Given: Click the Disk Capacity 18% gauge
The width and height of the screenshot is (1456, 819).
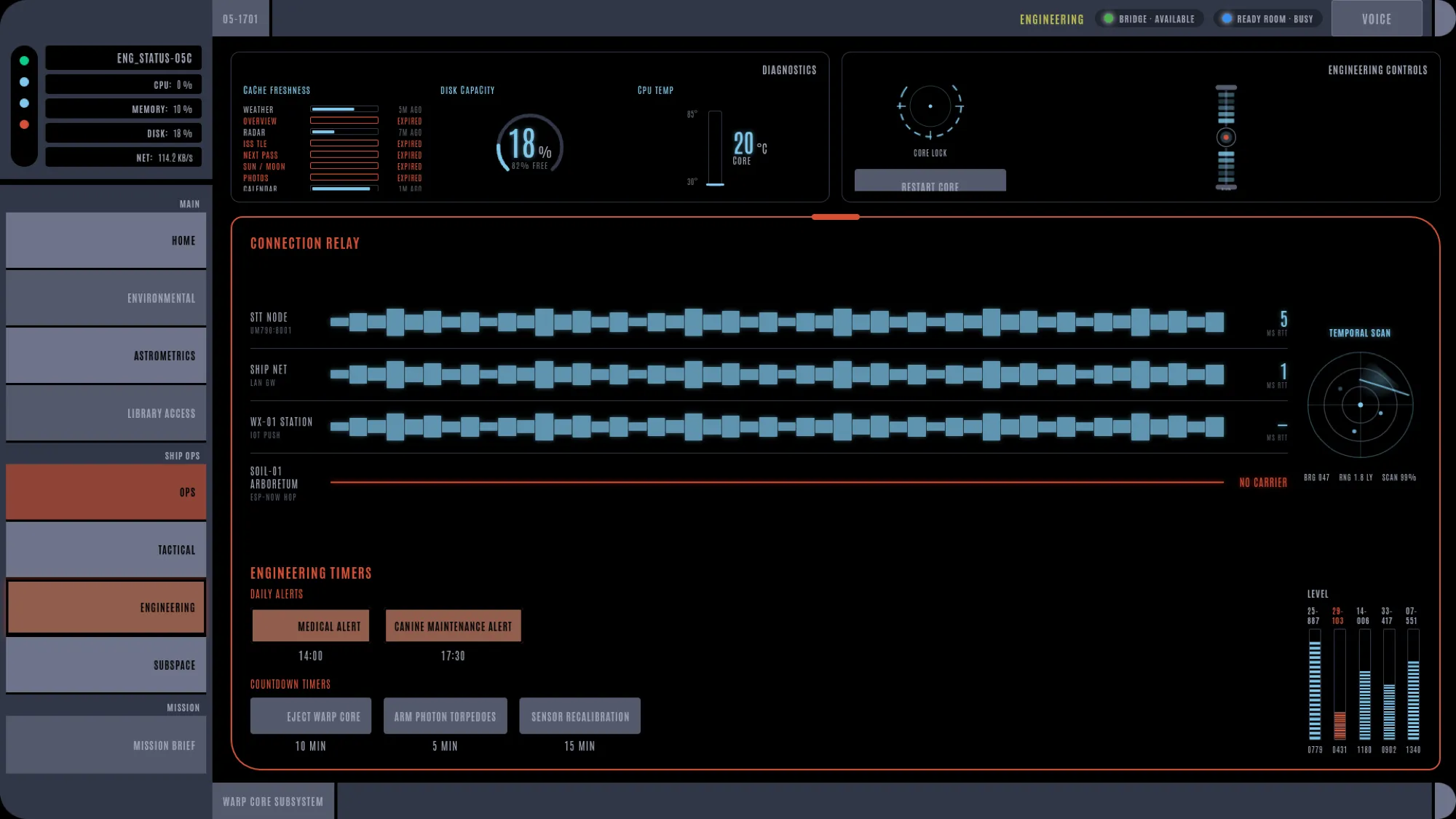Looking at the screenshot, I should coord(530,143).
